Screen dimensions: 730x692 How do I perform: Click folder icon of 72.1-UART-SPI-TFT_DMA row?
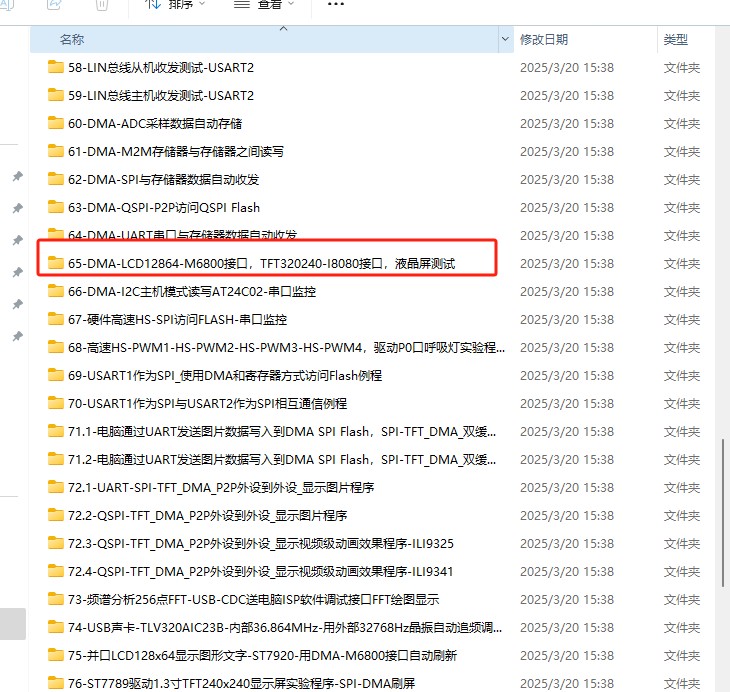tap(55, 487)
